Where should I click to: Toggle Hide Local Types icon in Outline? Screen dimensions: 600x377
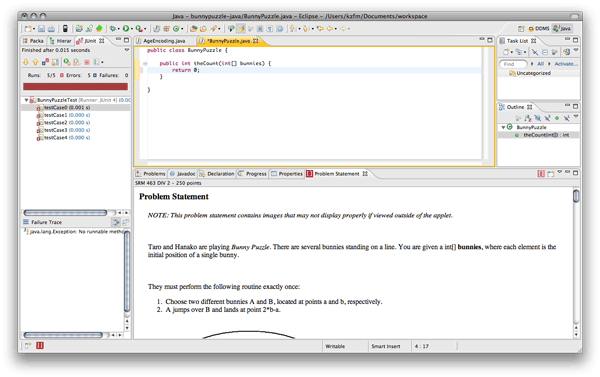pyautogui.click(x=566, y=118)
